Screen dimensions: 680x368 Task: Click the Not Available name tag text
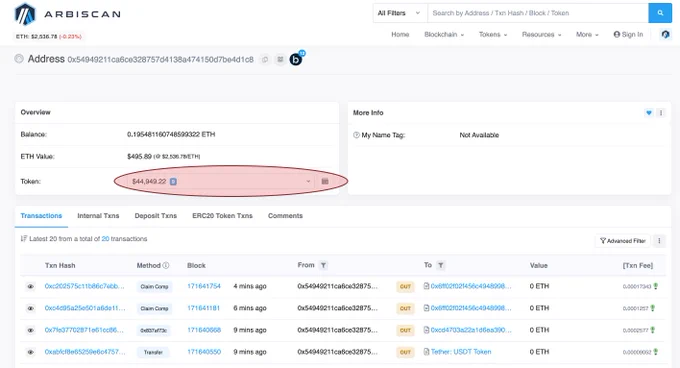[479, 135]
